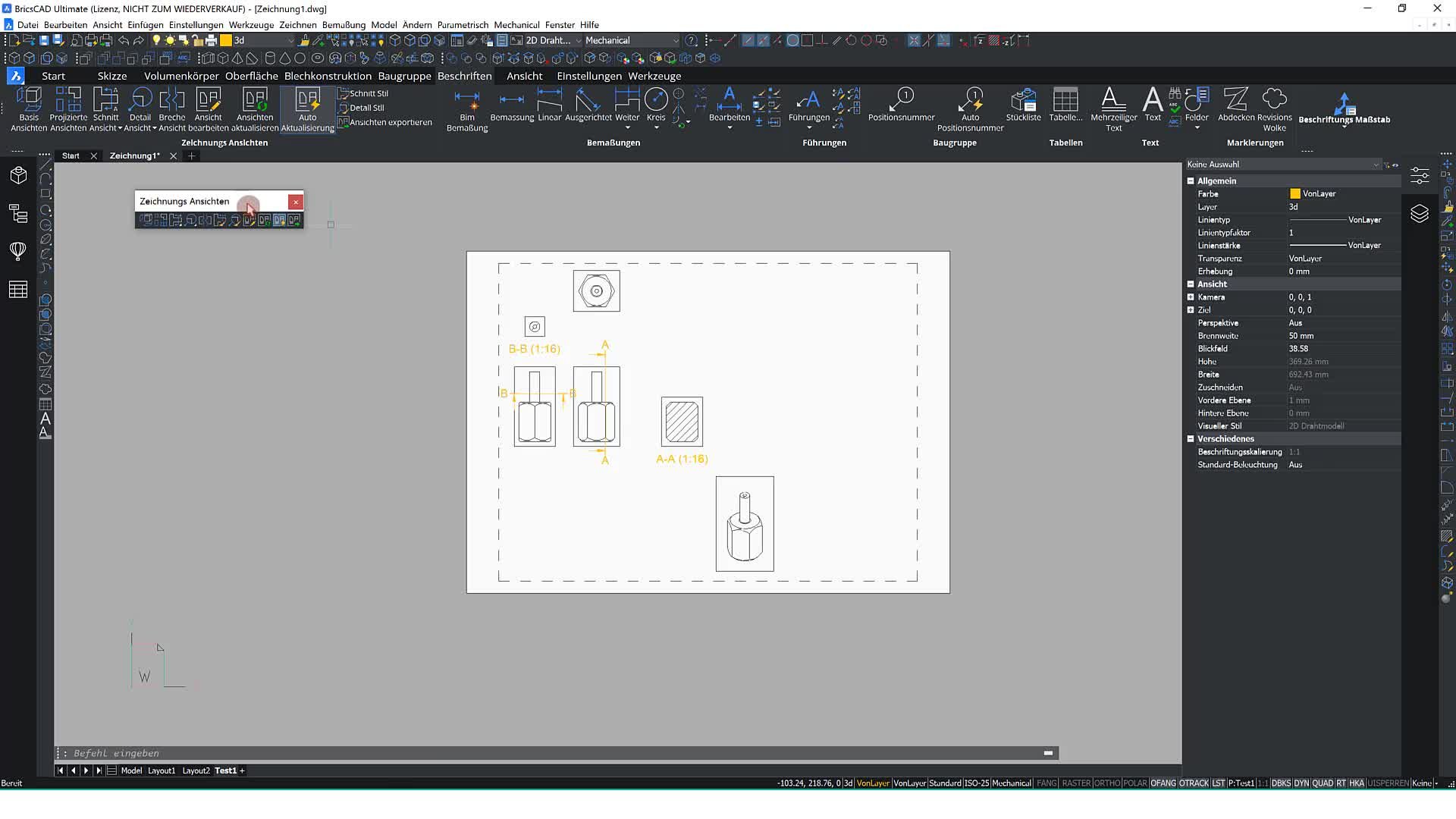Click the Abdecken wipeout tool
The width and height of the screenshot is (1456, 819).
[1236, 105]
